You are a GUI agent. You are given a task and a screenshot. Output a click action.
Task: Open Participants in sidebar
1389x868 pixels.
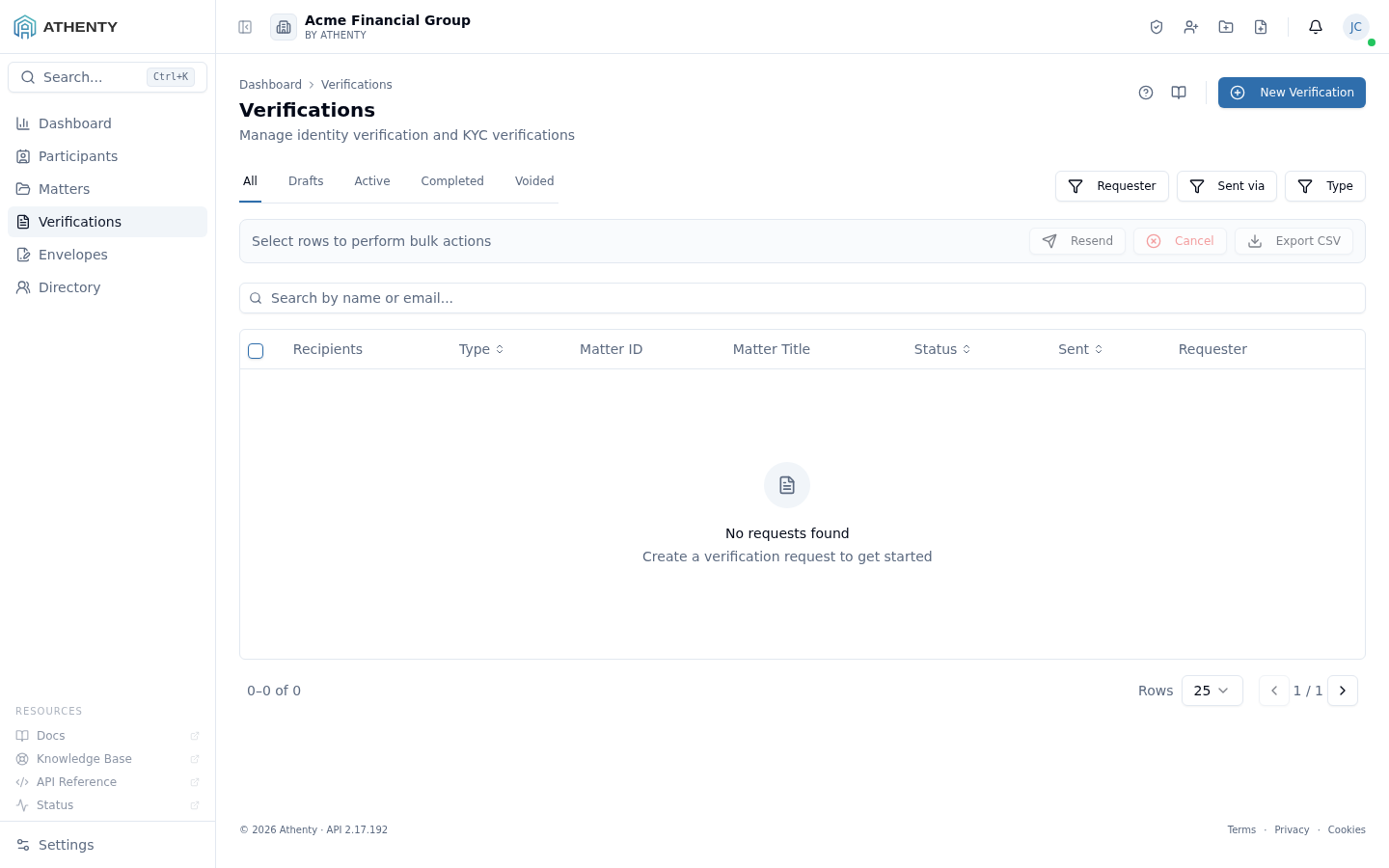pyautogui.click(x=107, y=156)
